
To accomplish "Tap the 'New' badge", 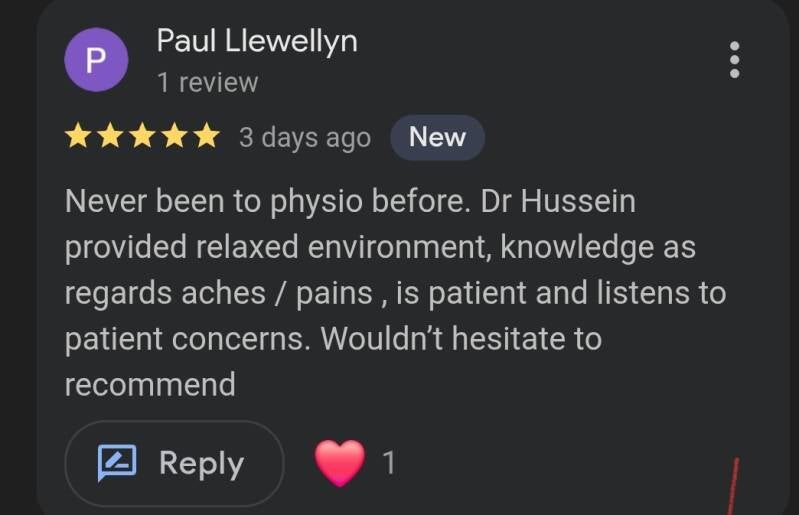I will (437, 137).
